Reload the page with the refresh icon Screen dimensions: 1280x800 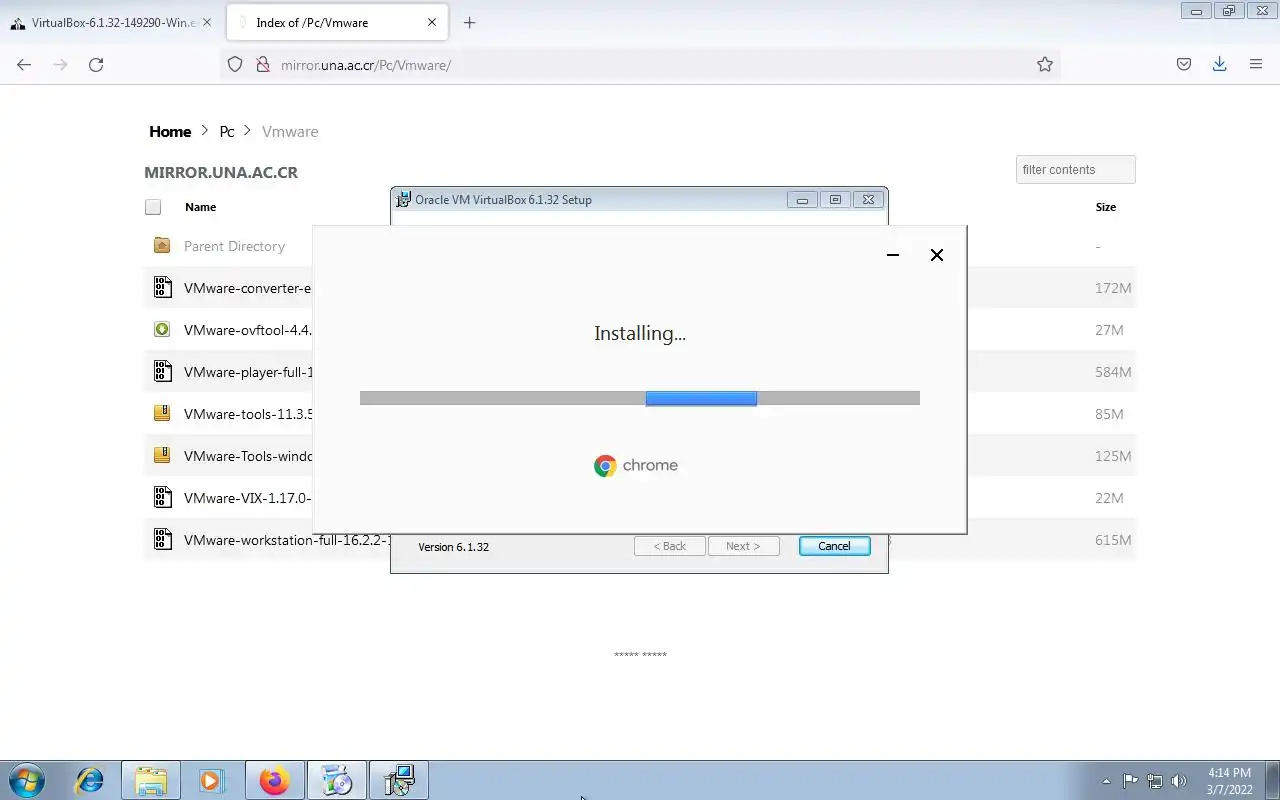pos(96,64)
